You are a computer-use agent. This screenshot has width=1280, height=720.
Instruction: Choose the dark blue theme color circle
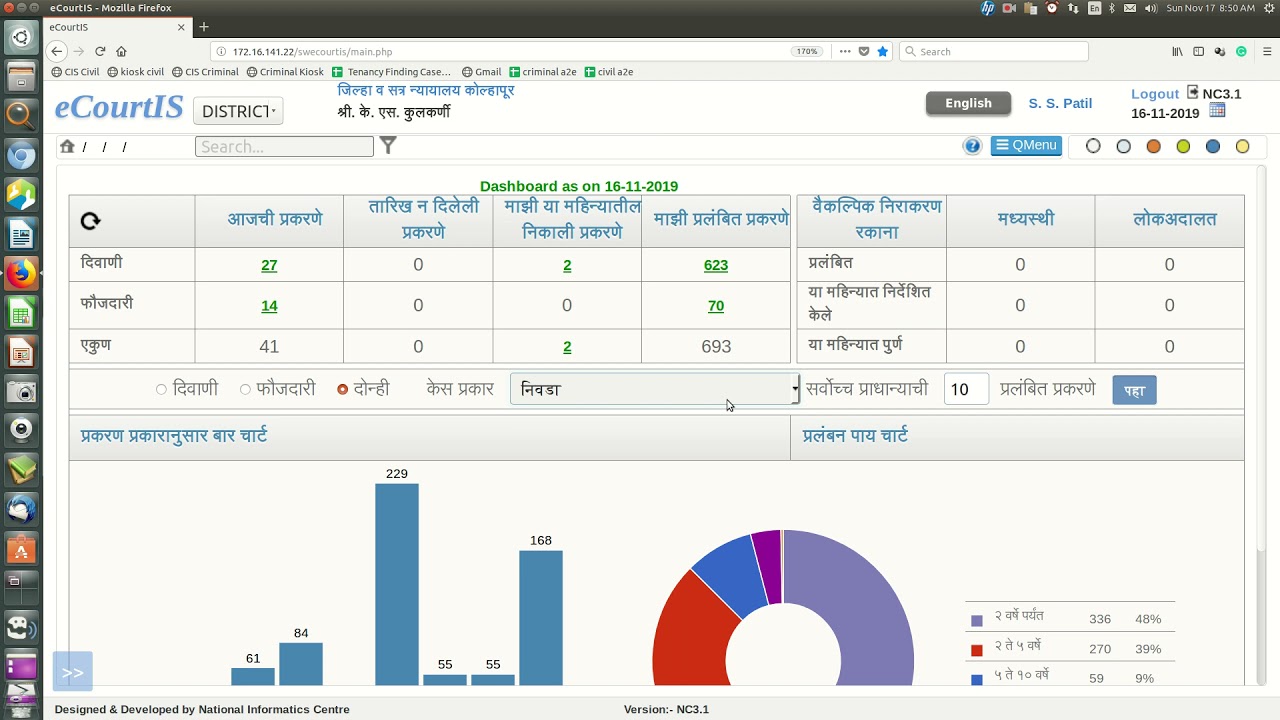(1213, 146)
